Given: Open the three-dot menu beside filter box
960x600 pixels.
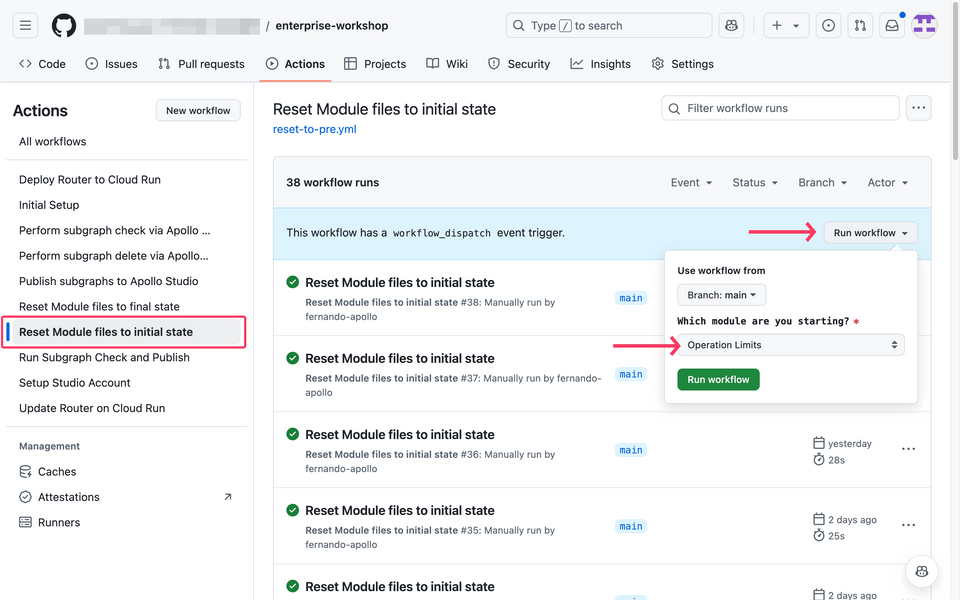Looking at the screenshot, I should point(918,108).
